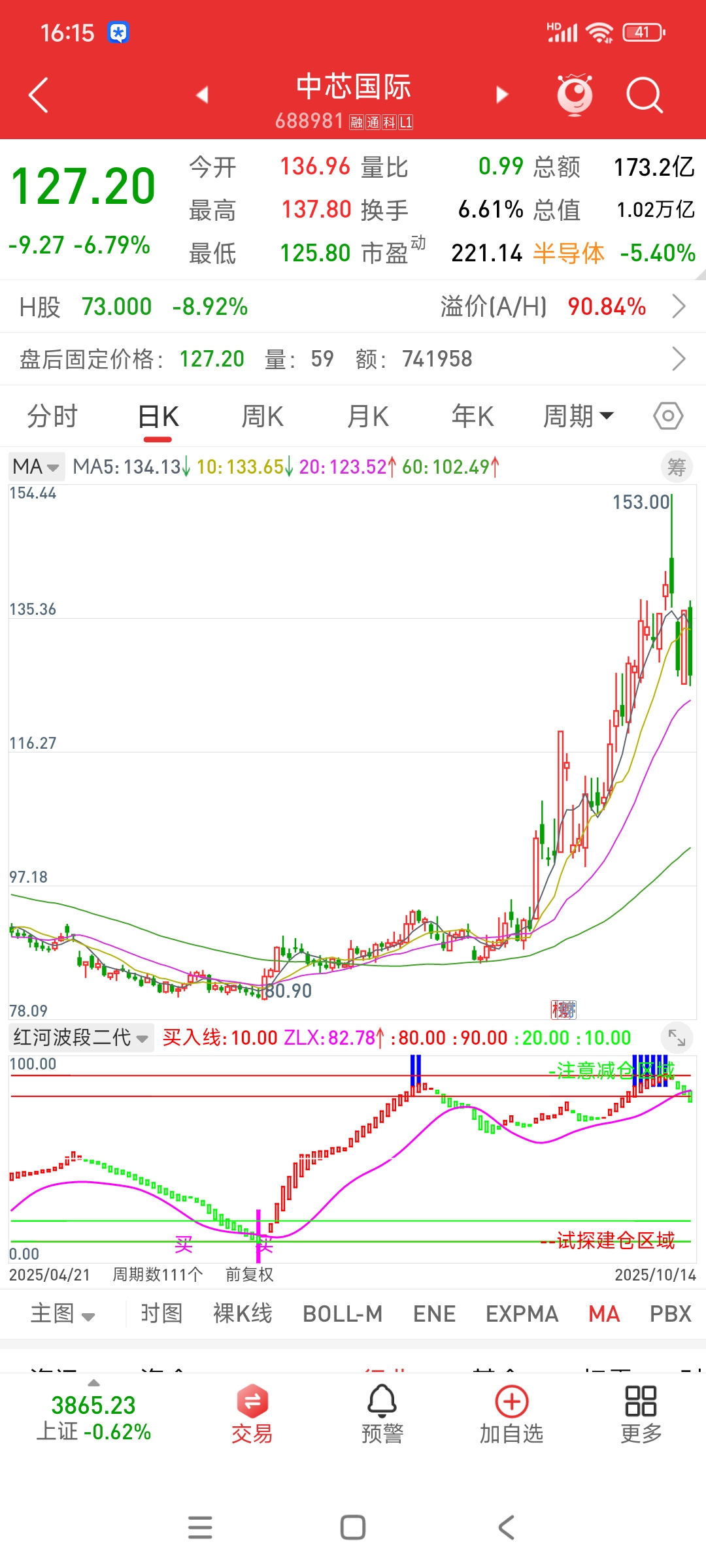
Task: Tap the 2025/10/14 end date label
Action: point(656,1274)
